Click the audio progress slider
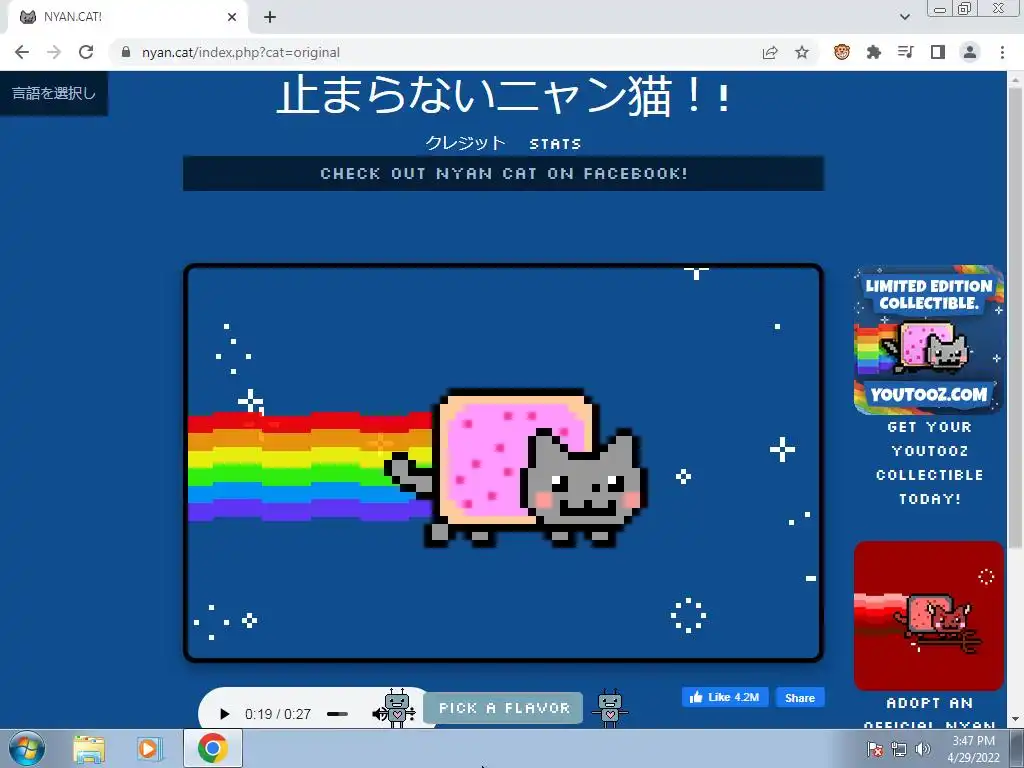 [x=338, y=714]
